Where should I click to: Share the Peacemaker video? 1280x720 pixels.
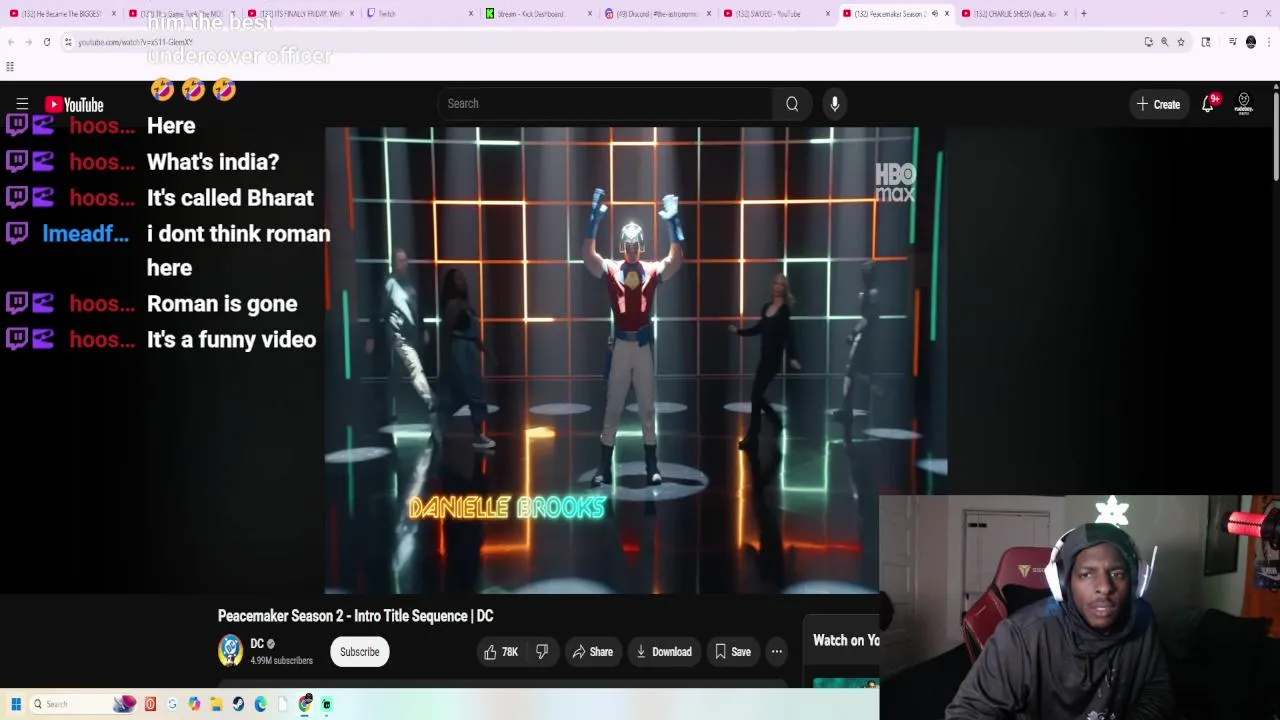[592, 652]
